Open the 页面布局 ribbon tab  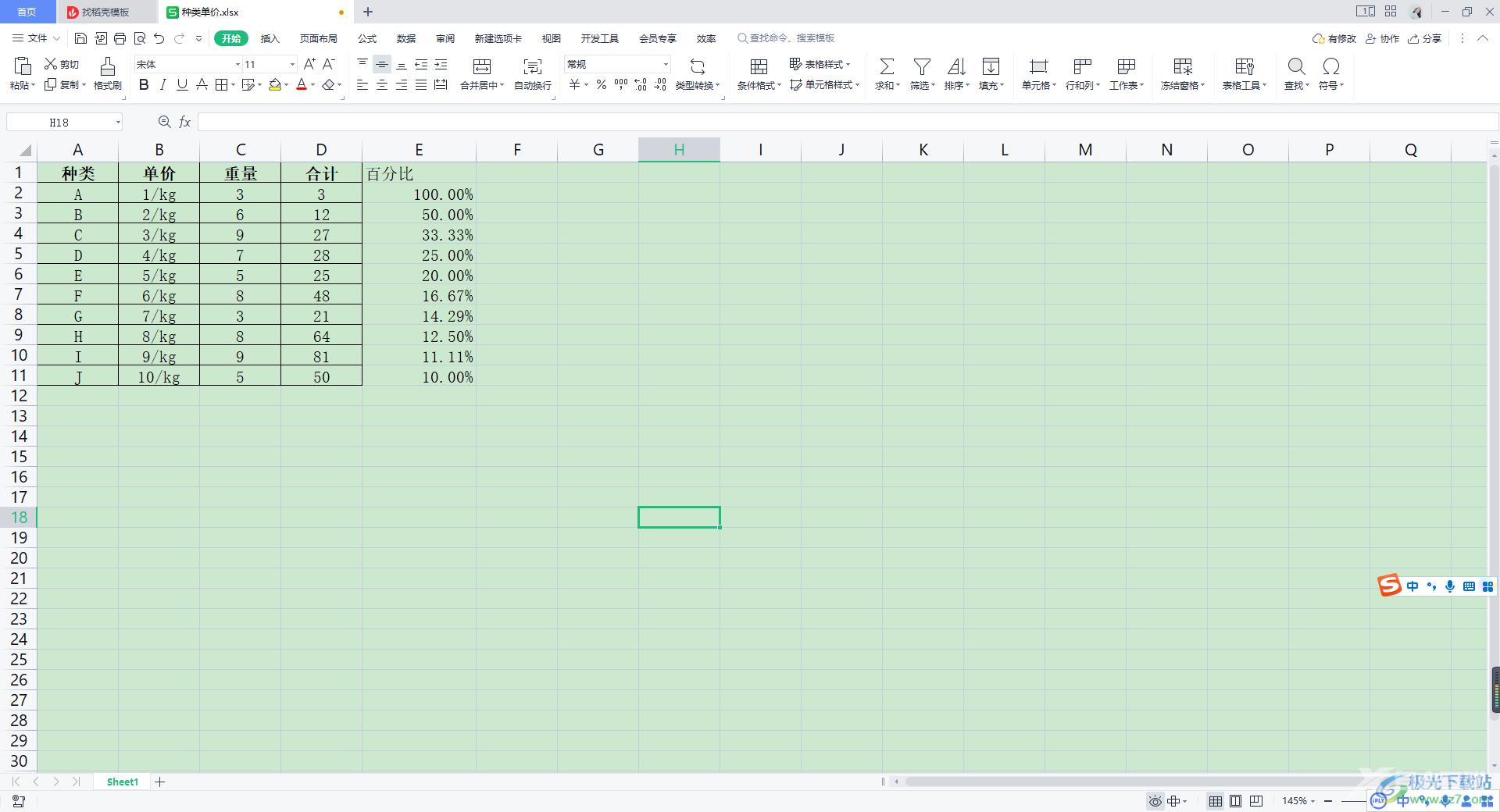pos(319,38)
